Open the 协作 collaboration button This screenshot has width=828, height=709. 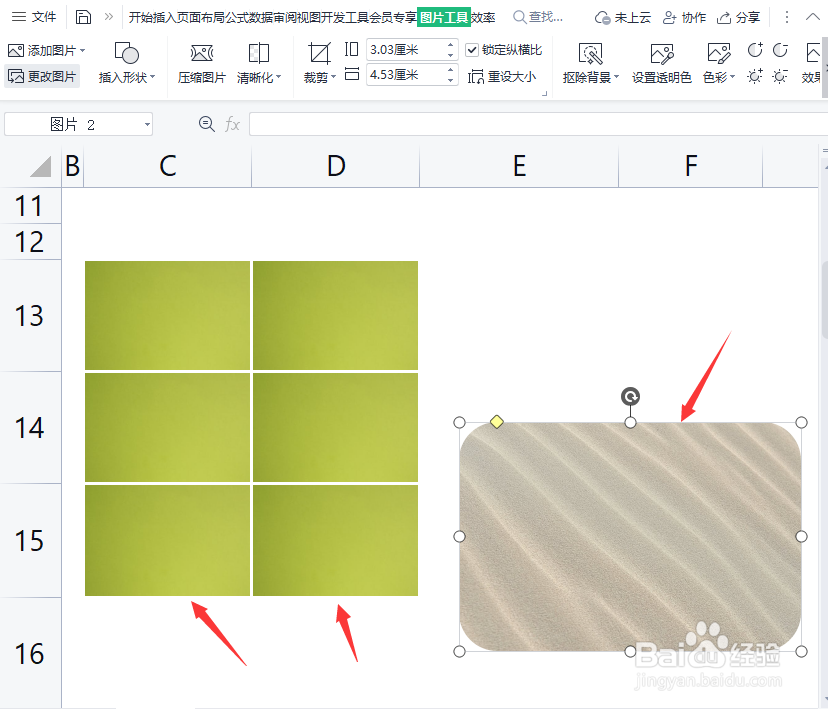(x=684, y=17)
